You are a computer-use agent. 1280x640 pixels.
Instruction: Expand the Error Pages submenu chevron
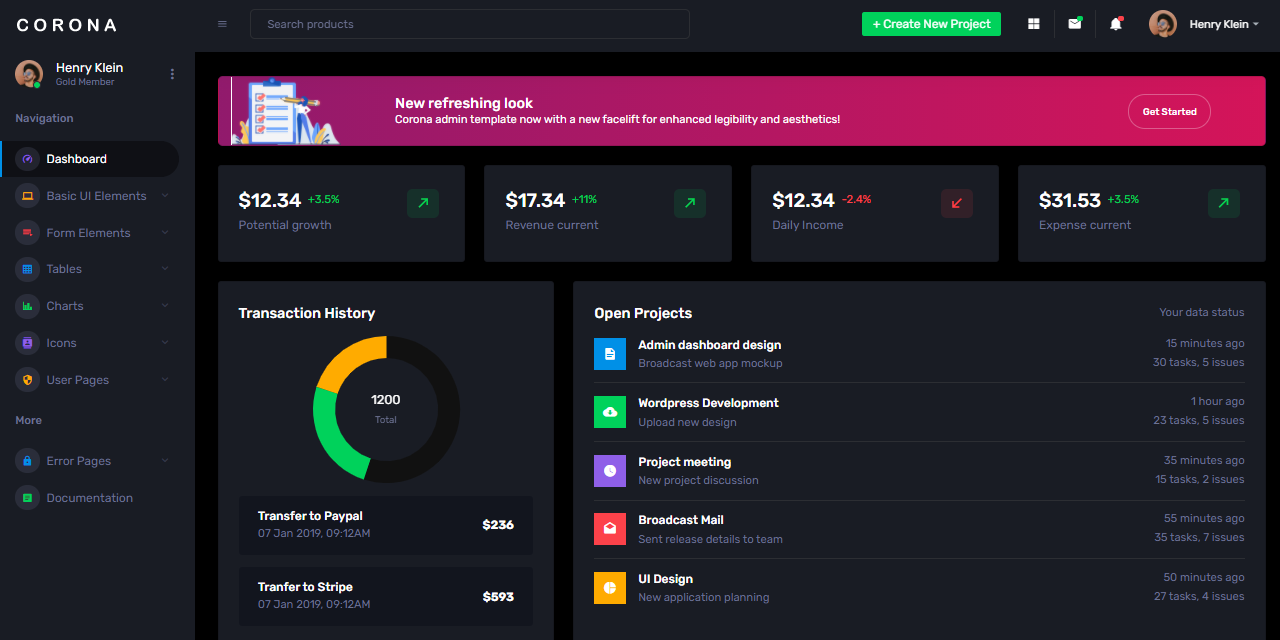[165, 461]
